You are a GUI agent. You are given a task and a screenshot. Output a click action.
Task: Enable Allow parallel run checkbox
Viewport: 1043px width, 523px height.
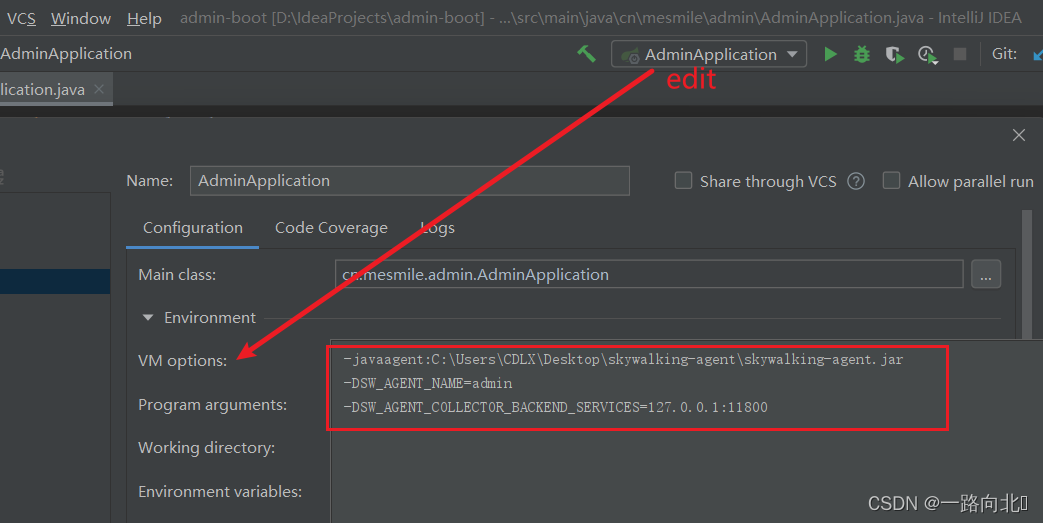(891, 180)
